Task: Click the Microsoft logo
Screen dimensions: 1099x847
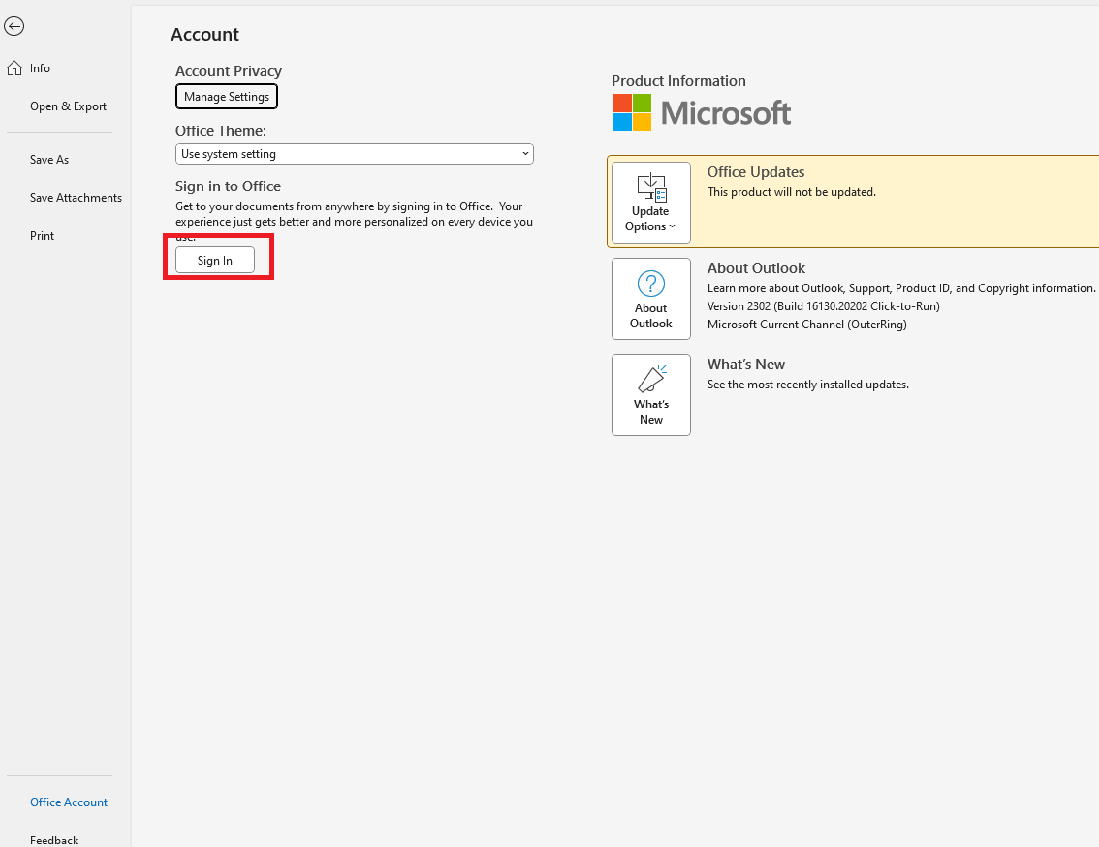Action: (x=701, y=112)
